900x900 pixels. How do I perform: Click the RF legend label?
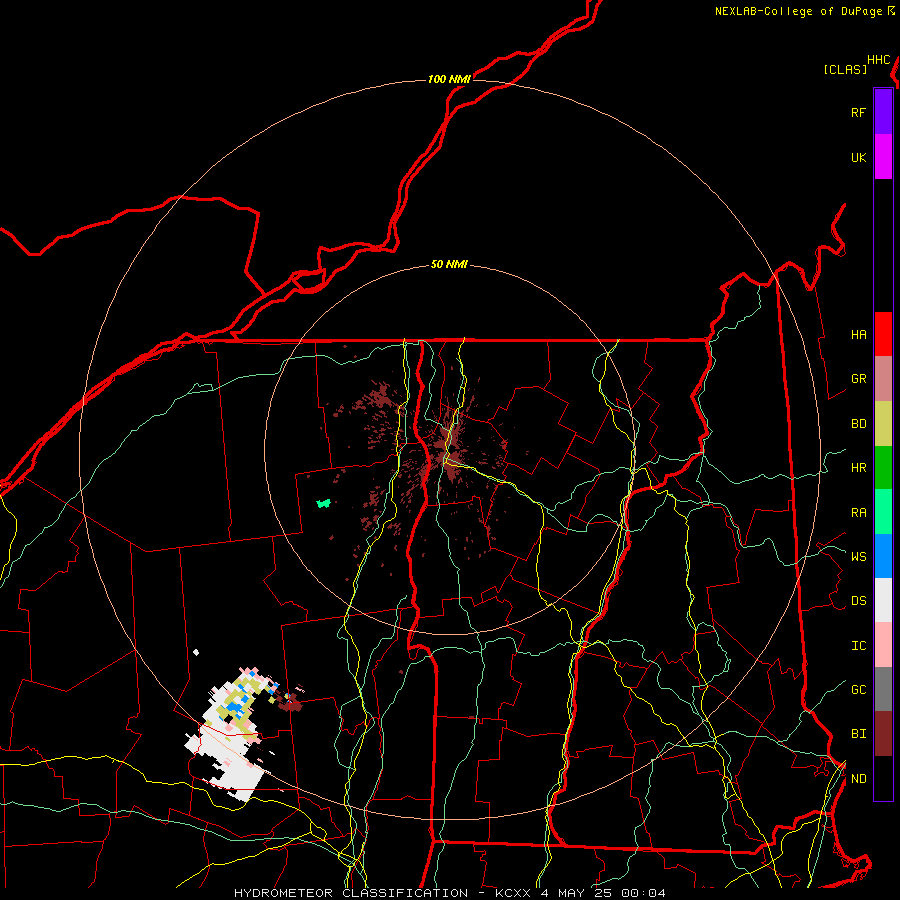[858, 112]
